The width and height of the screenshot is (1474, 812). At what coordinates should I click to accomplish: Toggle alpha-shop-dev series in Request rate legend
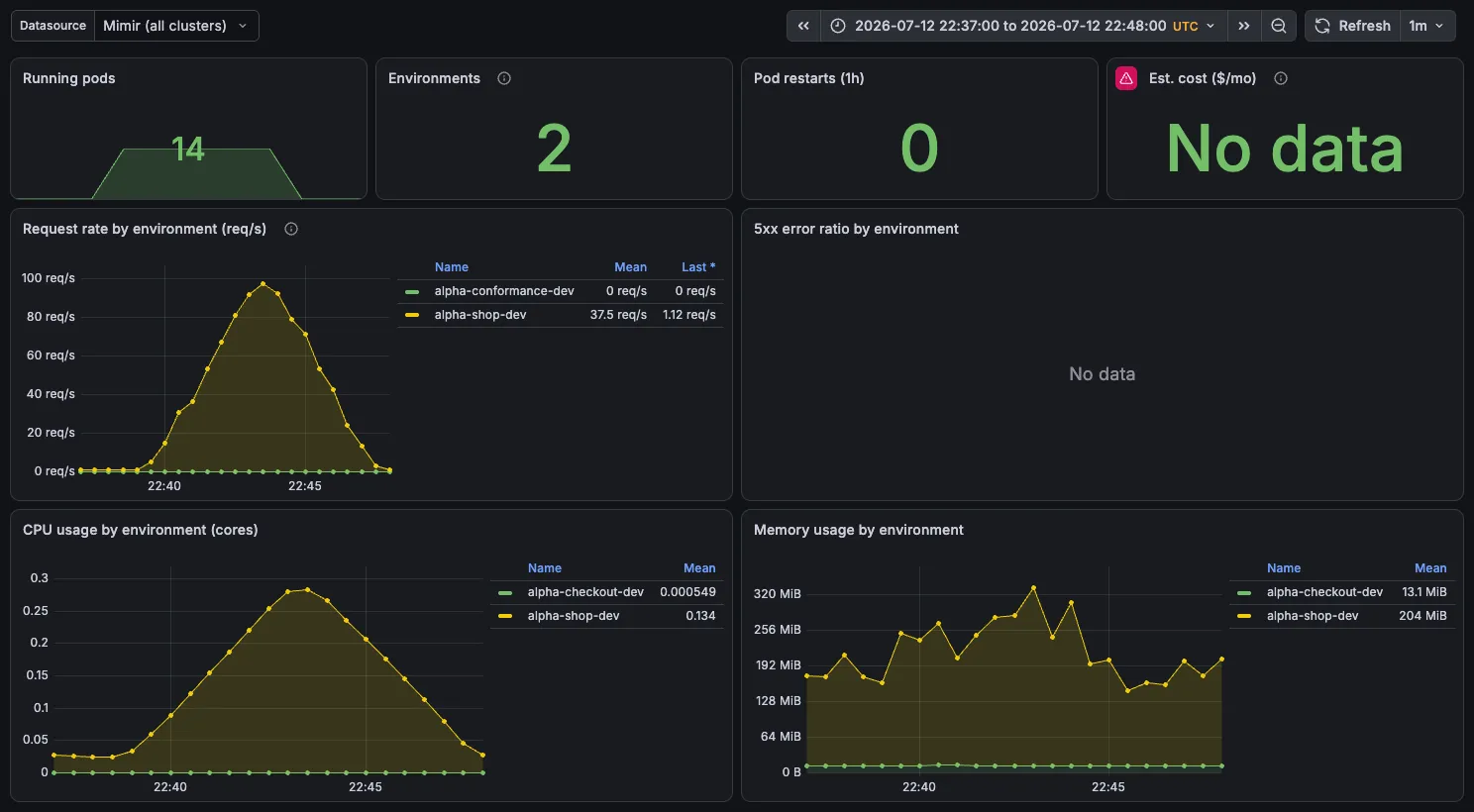pos(480,315)
